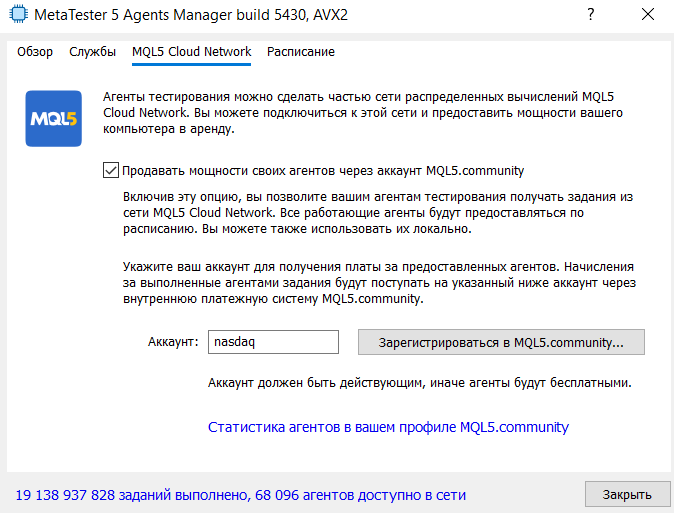Click the Укажите ваш аккаунт paragraph

tap(381, 283)
